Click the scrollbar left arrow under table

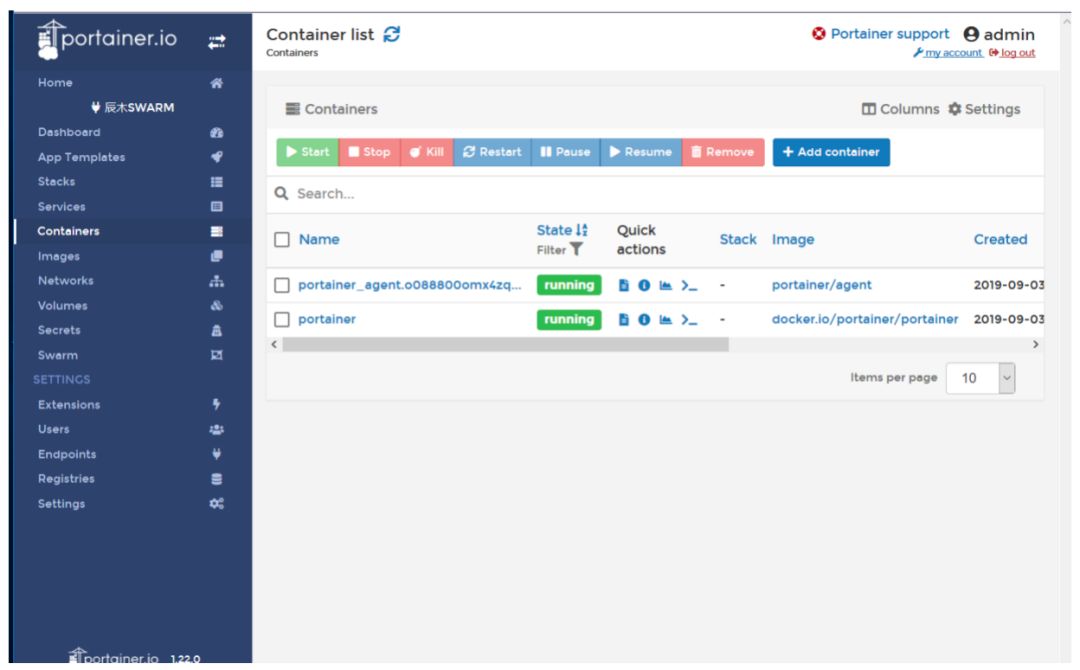click(x=274, y=344)
